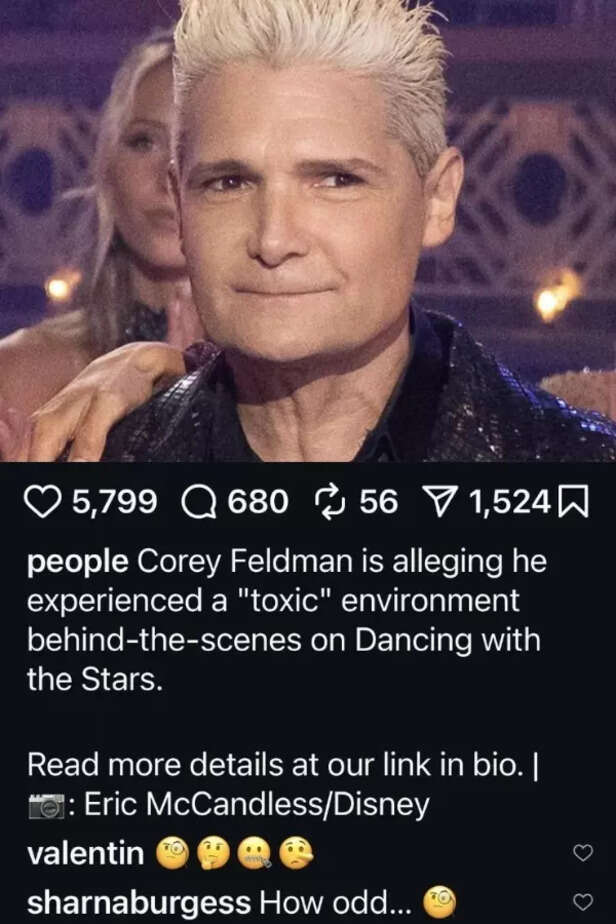Open valentin's profile from the comment
This screenshot has width=616, height=924.
click(x=85, y=853)
